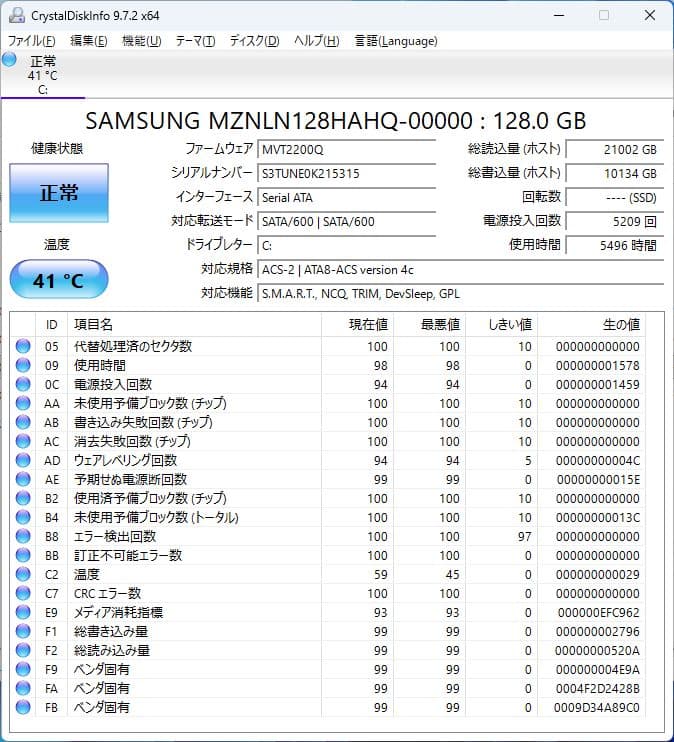Click total host reads value 21002 GB
Screen dimensions: 674x742
tap(615, 150)
